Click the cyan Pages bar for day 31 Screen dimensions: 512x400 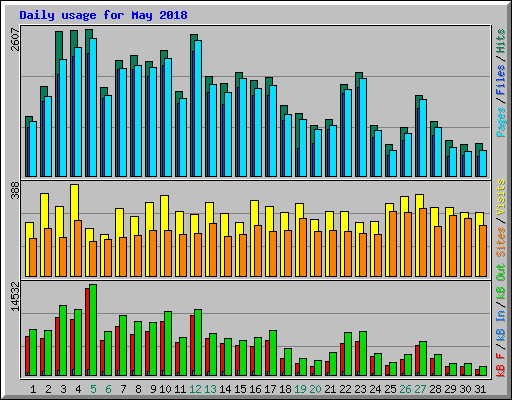[x=483, y=163]
